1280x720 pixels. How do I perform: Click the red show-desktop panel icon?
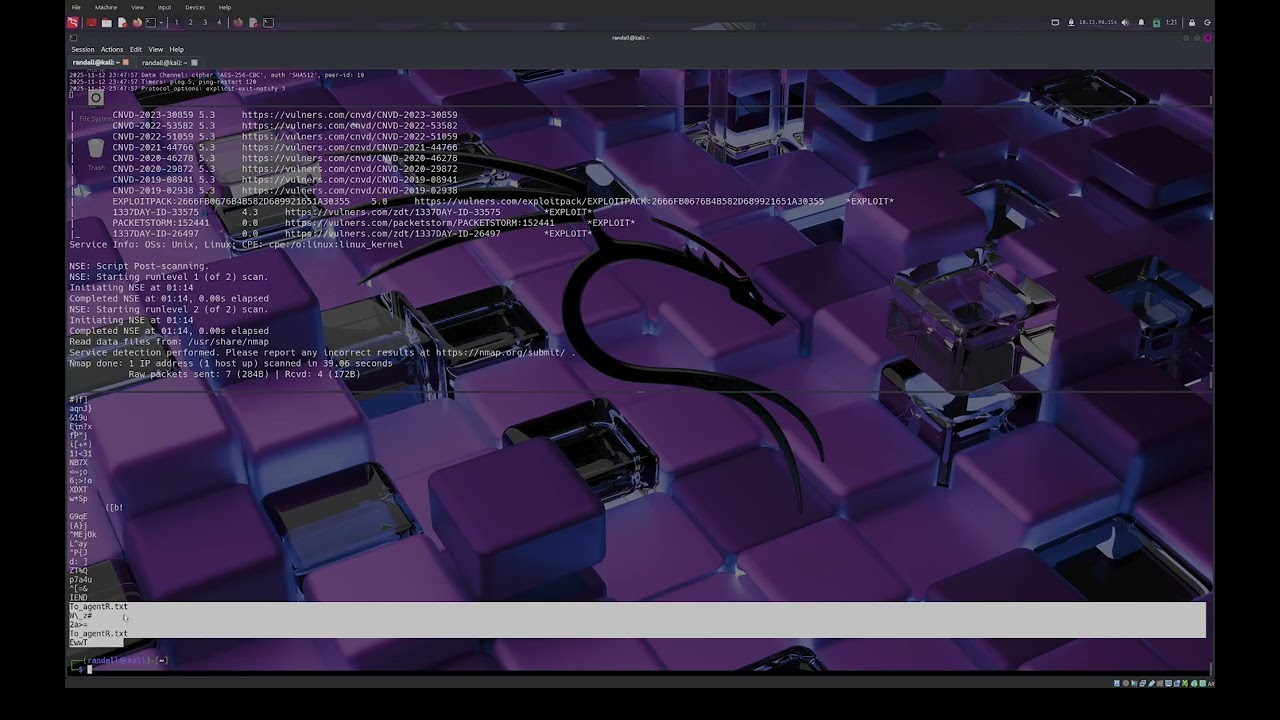(x=91, y=22)
